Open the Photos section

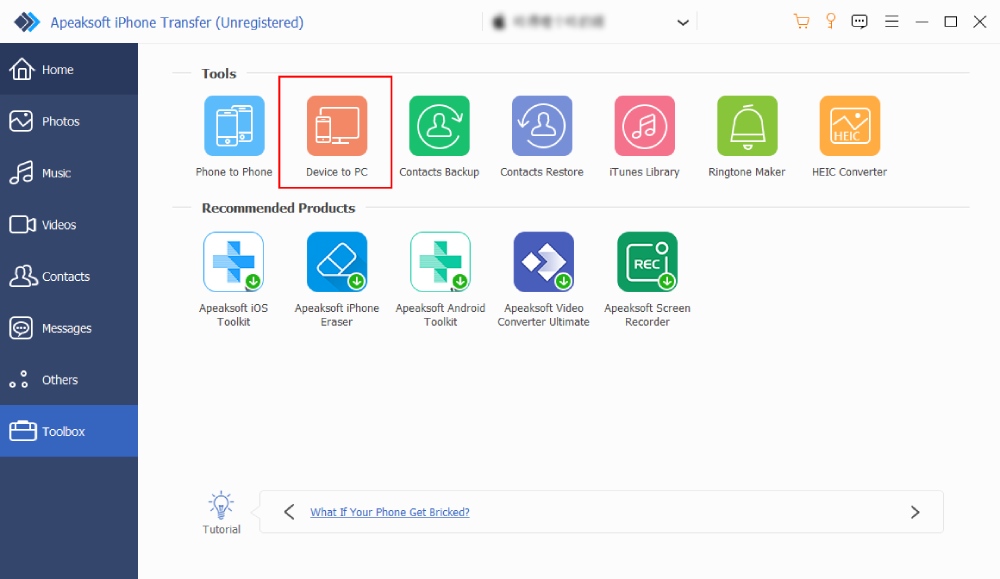tap(69, 121)
